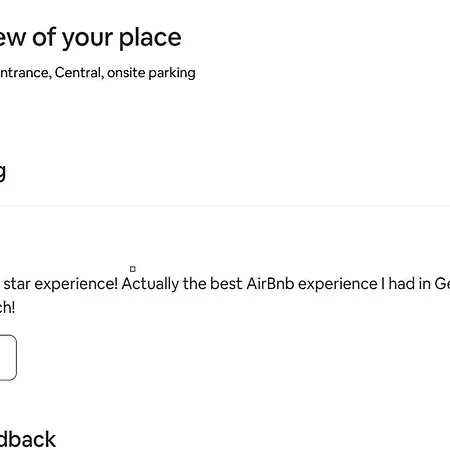Click the small square marker above 'Actually'
Viewport: 450px width, 450px height.
pyautogui.click(x=133, y=269)
